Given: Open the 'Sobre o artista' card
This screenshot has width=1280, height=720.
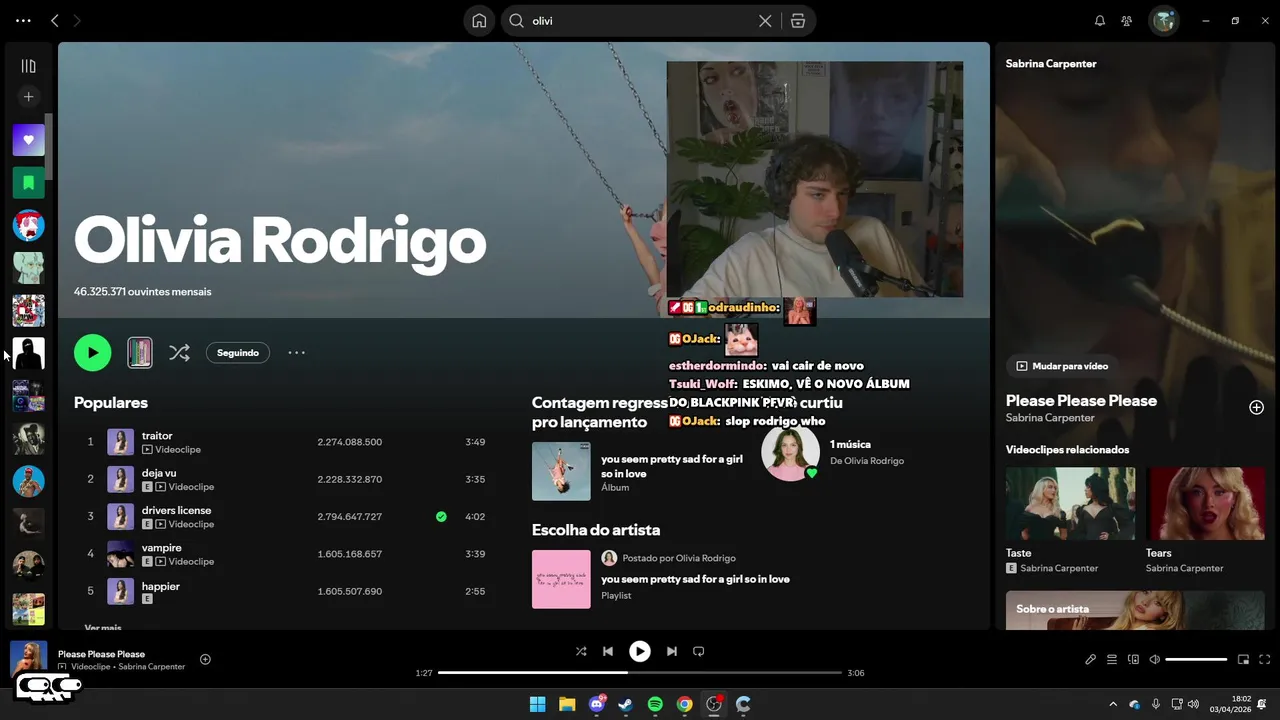Looking at the screenshot, I should point(1135,611).
